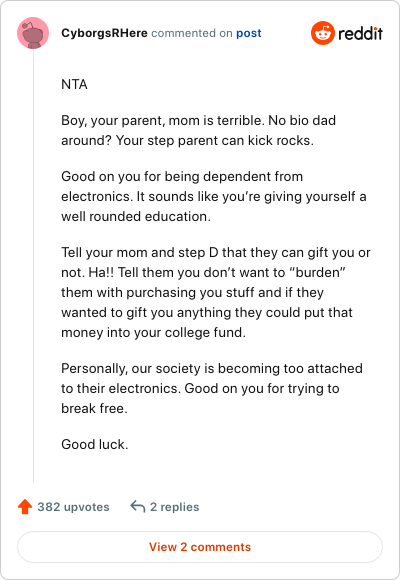The width and height of the screenshot is (400, 580).
Task: Upvote the comment with orange arrow
Action: coord(25,507)
